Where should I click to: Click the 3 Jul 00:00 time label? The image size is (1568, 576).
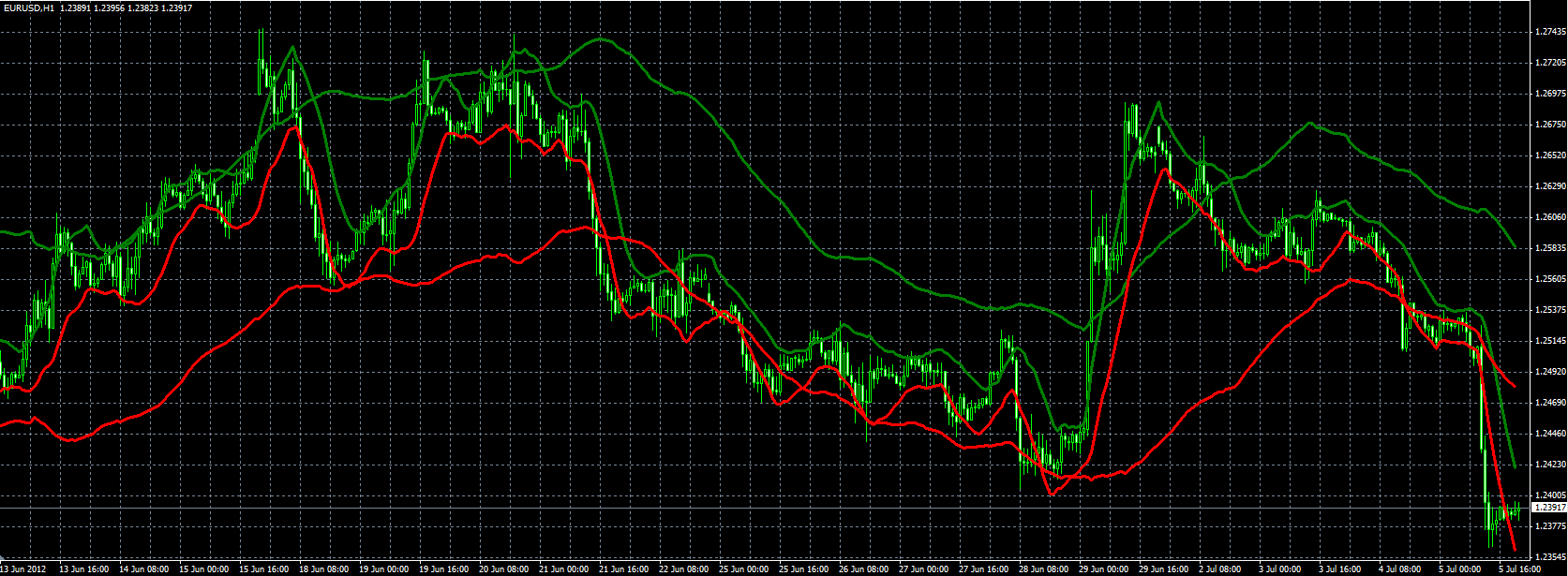(x=1281, y=569)
